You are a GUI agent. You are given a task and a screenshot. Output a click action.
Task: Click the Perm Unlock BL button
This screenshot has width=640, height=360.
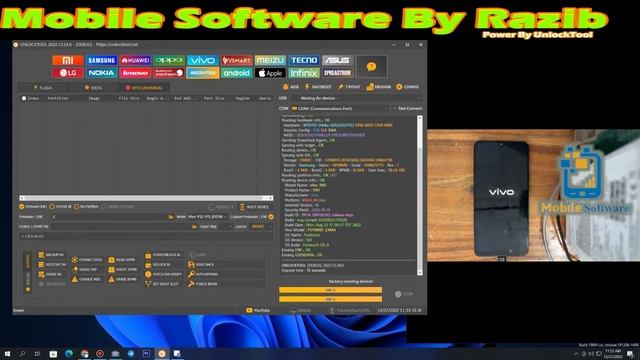[163, 255]
